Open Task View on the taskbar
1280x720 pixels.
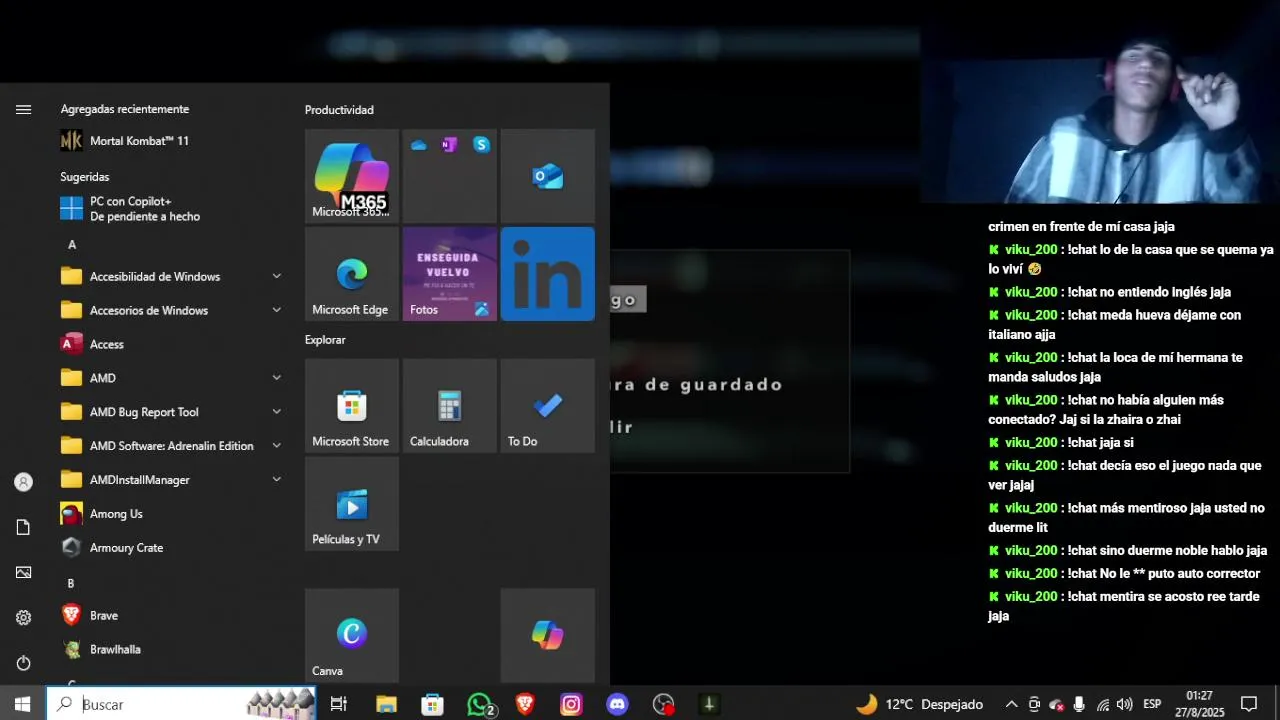(339, 704)
